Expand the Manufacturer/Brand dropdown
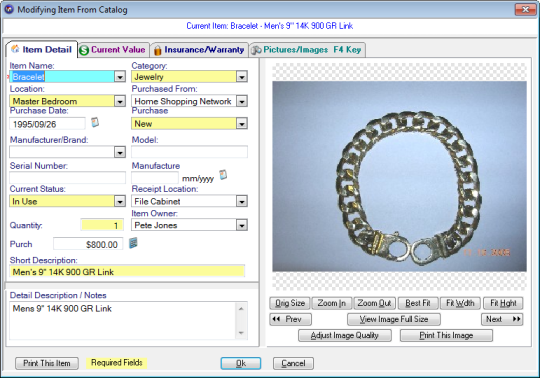Screen dimensions: 540x378 (120, 152)
